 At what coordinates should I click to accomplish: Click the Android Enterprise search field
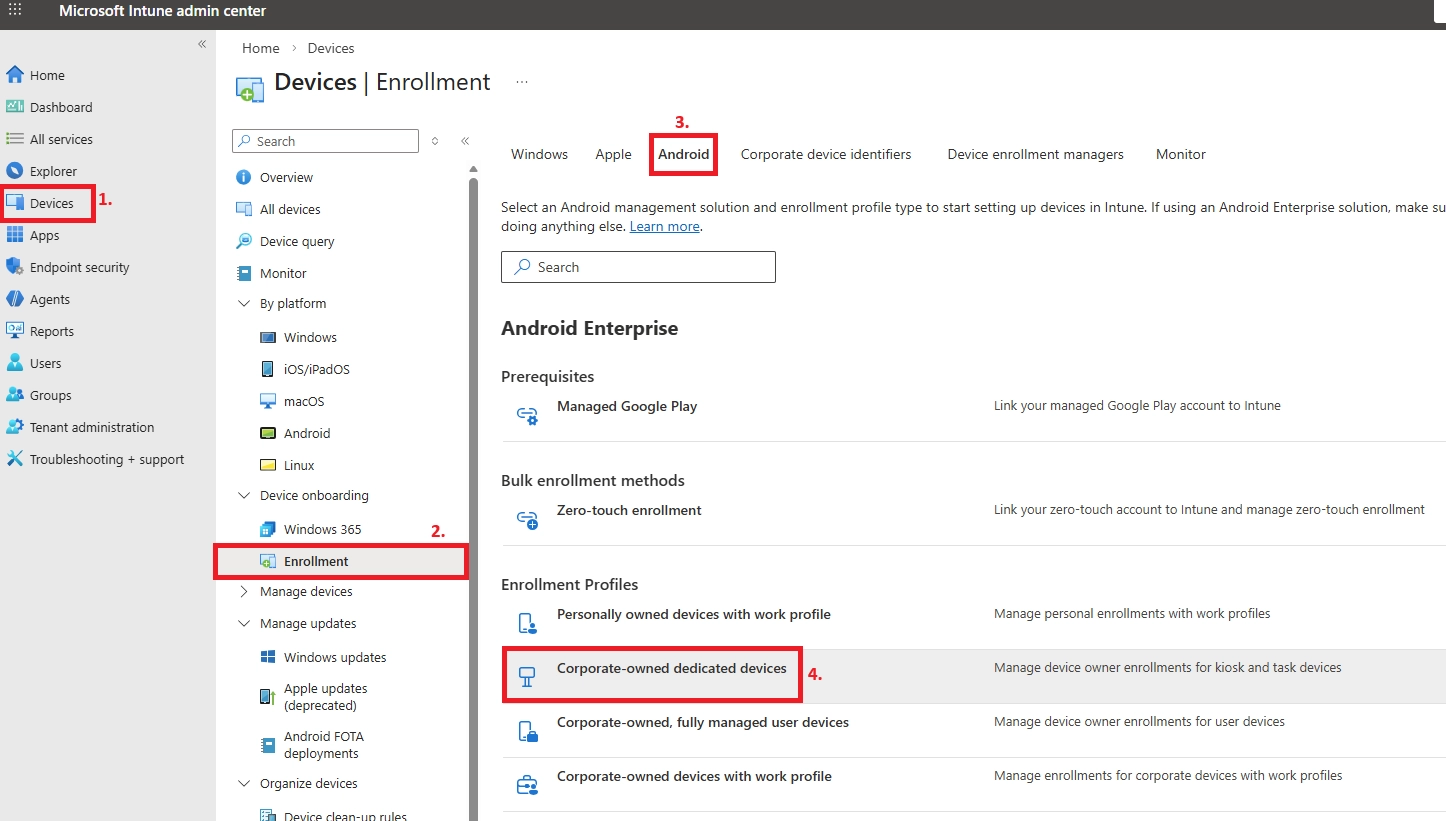638,267
